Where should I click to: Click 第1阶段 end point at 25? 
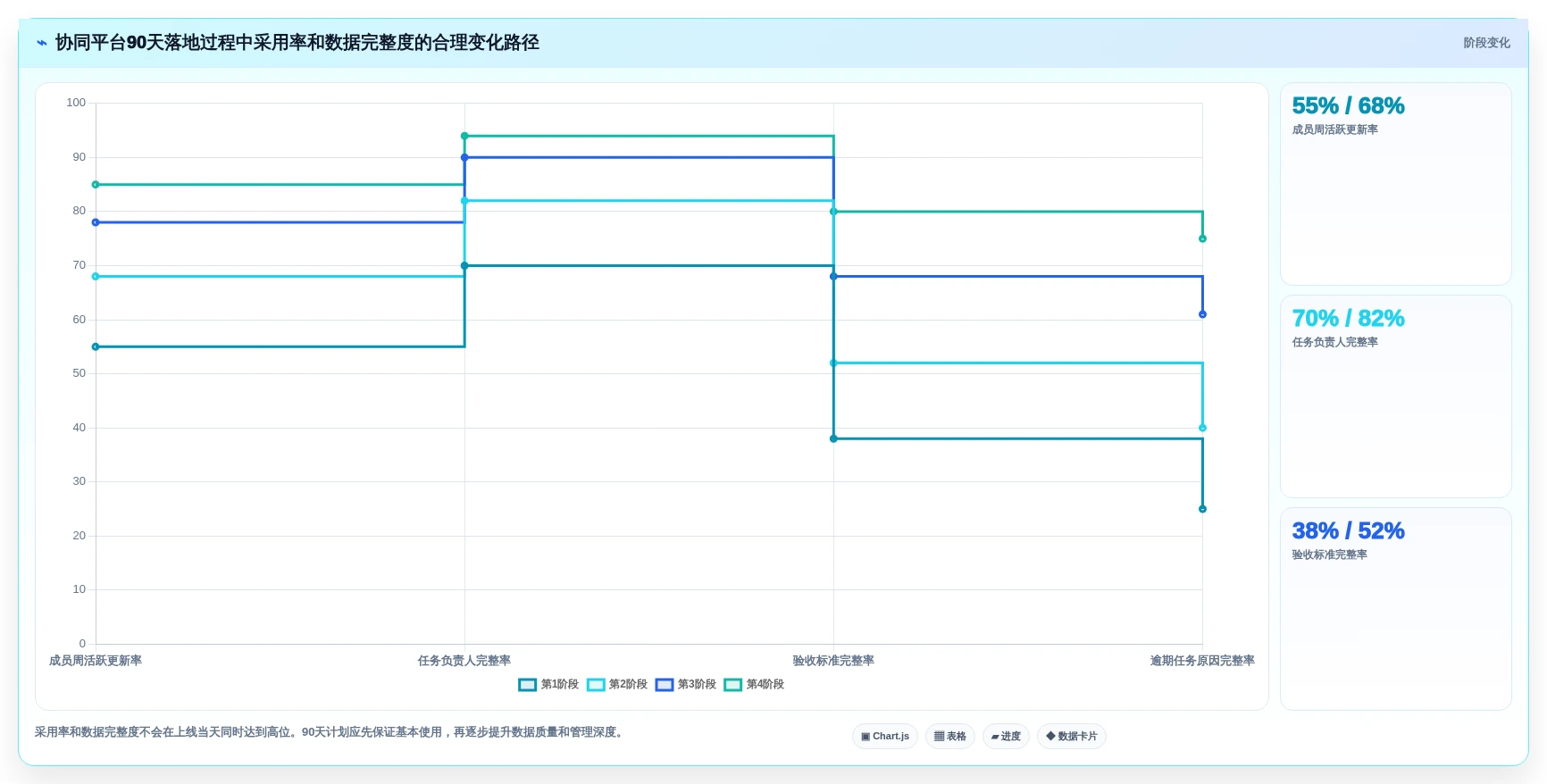coord(1202,509)
